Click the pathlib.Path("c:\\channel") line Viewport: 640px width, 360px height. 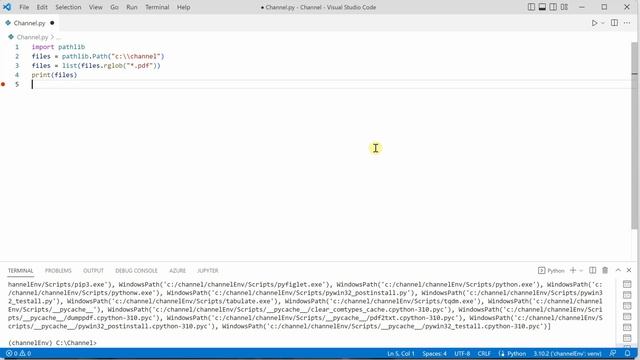[98, 56]
